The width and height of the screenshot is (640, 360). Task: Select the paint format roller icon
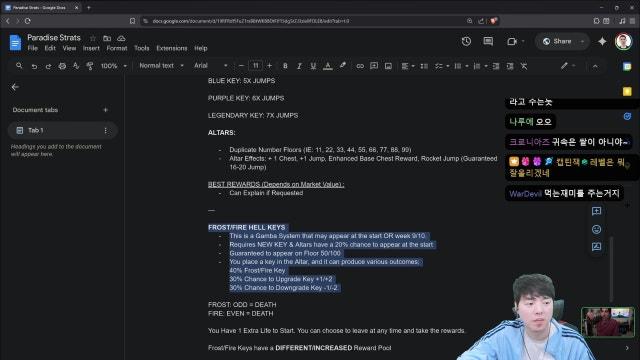pyautogui.click(x=90, y=66)
